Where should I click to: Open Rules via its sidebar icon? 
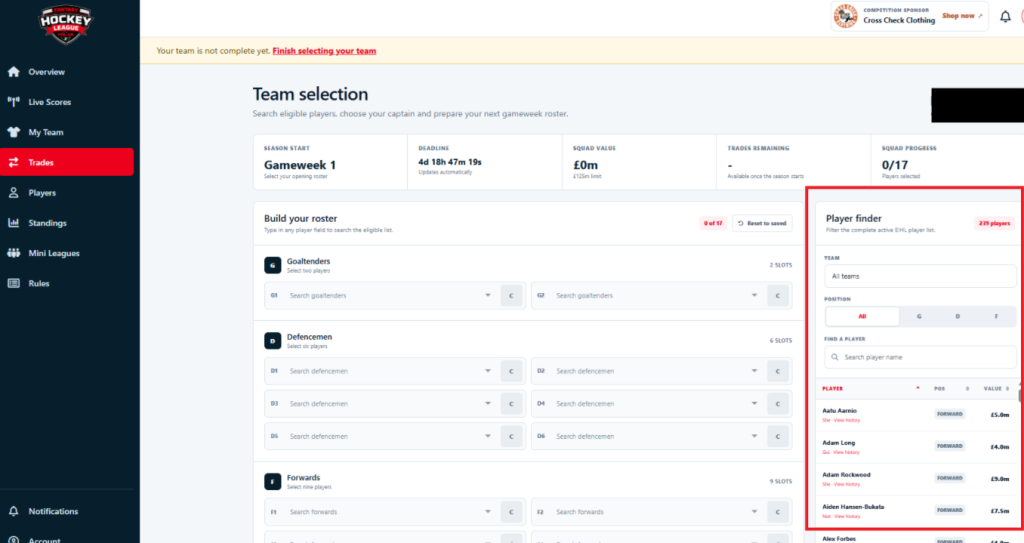pos(14,283)
